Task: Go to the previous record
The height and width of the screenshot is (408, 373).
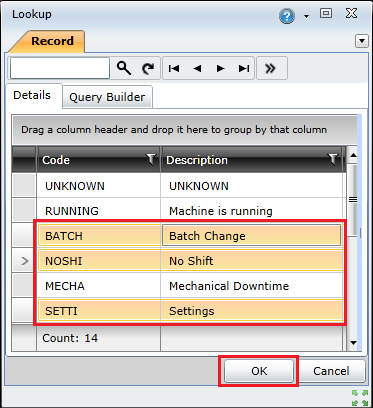Action: pos(197,68)
